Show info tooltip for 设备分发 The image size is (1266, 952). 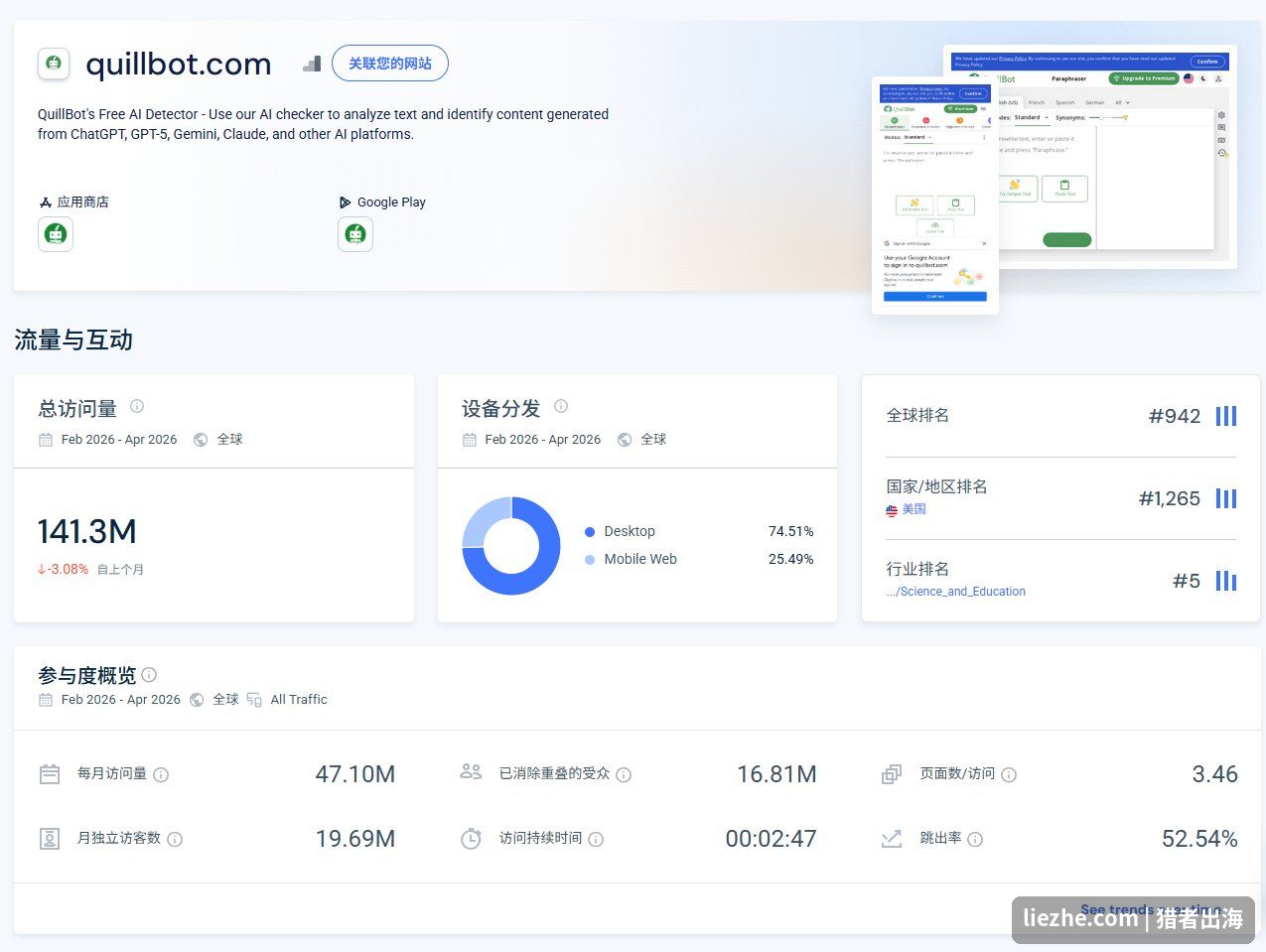pyautogui.click(x=561, y=406)
